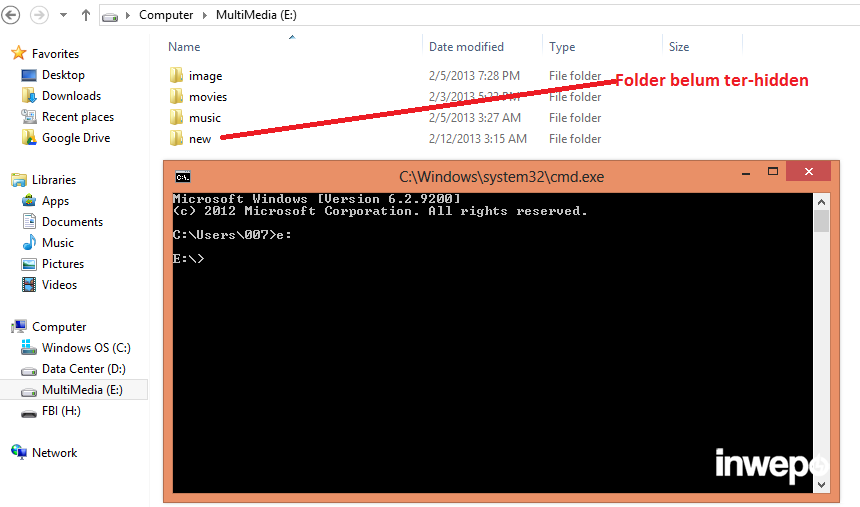Open Windows OS (C:) drive
Image resolution: width=860 pixels, height=507 pixels.
click(86, 348)
